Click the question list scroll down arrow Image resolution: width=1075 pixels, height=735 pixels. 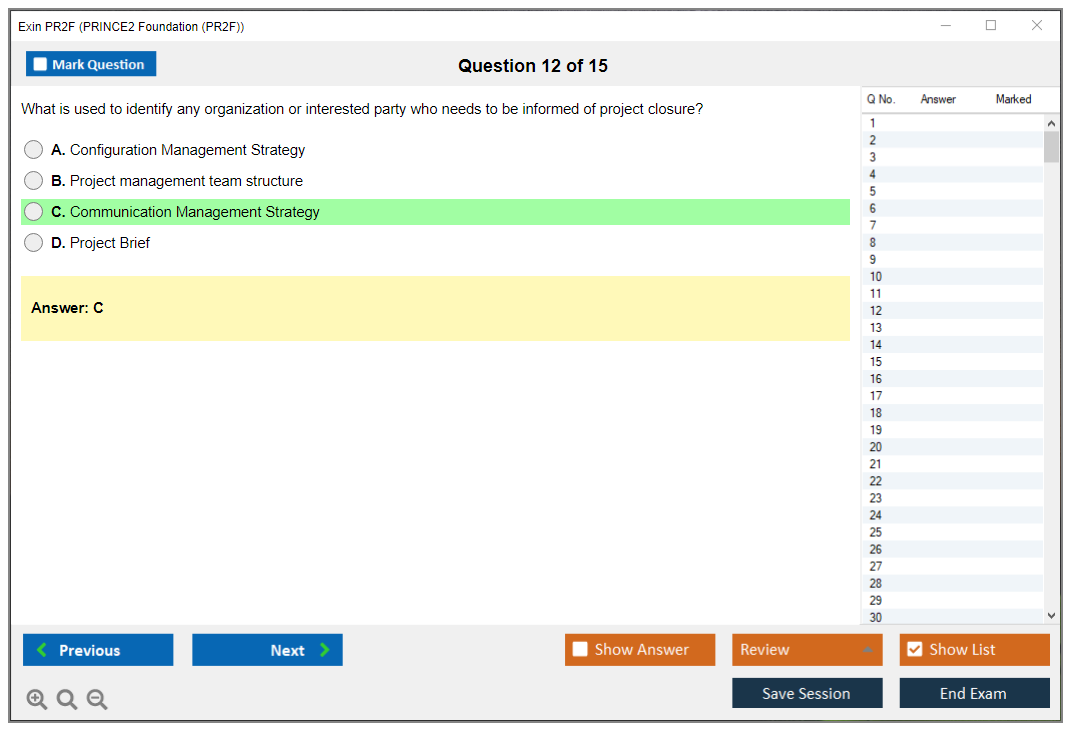tap(1050, 616)
